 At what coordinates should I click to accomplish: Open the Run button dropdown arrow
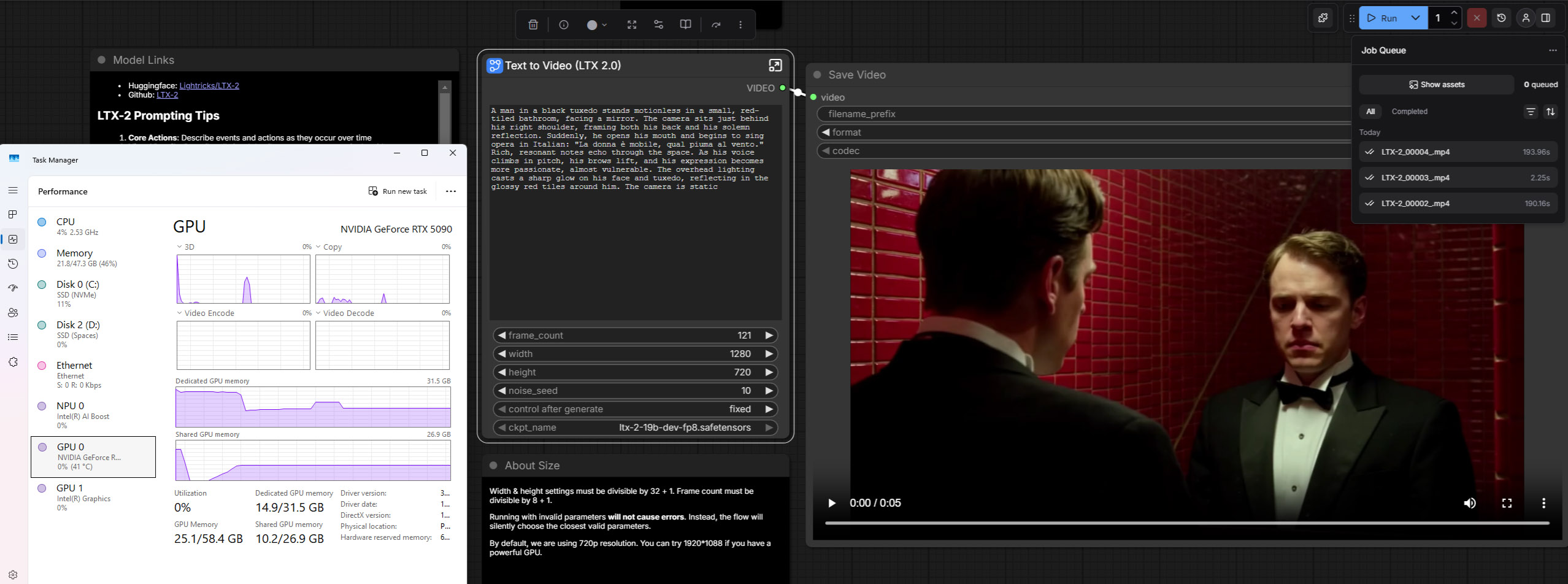(x=1415, y=18)
